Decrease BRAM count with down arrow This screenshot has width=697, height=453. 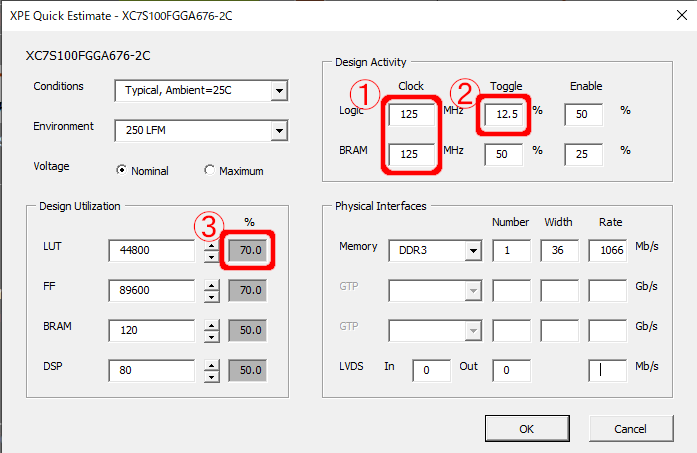coord(212,337)
